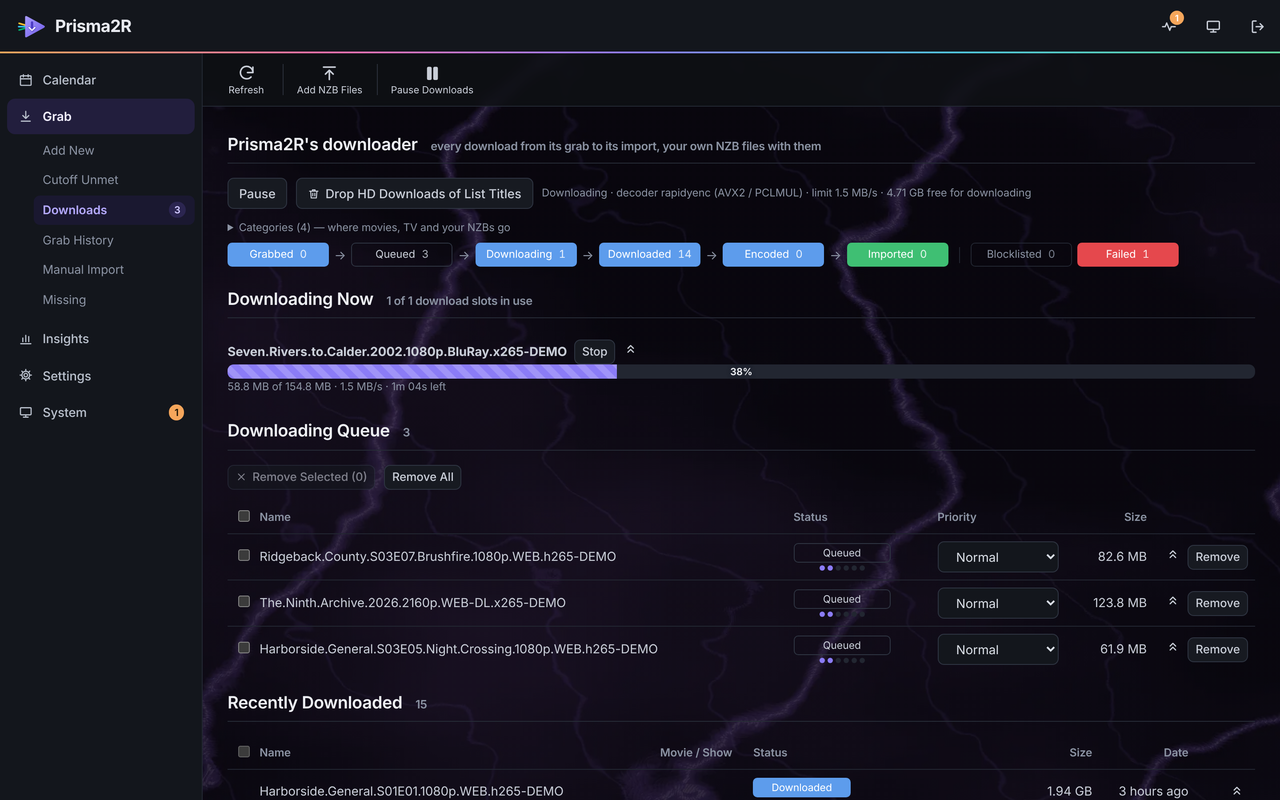1280x800 pixels.
Task: Stop the Seven.Rivers.to.Calder download
Action: coord(594,351)
